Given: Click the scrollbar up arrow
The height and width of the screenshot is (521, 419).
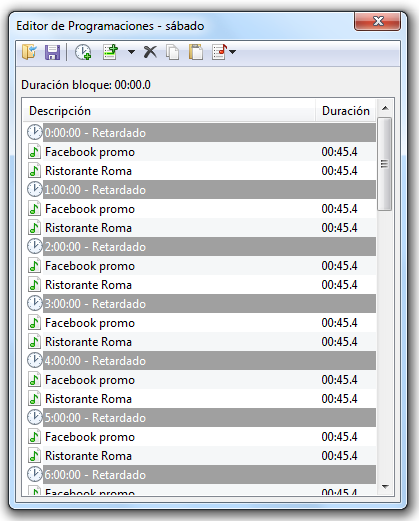Looking at the screenshot, I should point(385,108).
